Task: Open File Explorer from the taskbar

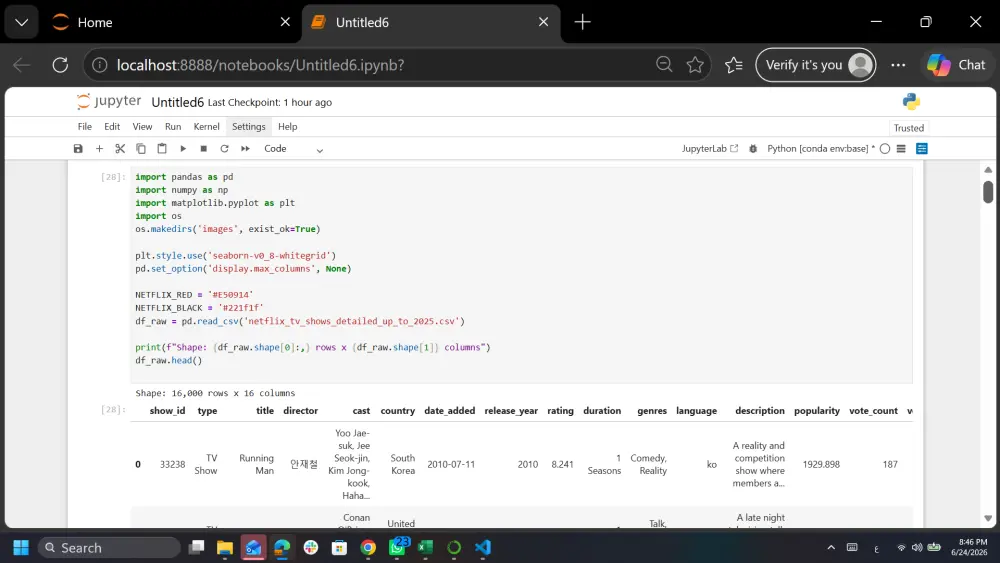Action: [x=224, y=548]
